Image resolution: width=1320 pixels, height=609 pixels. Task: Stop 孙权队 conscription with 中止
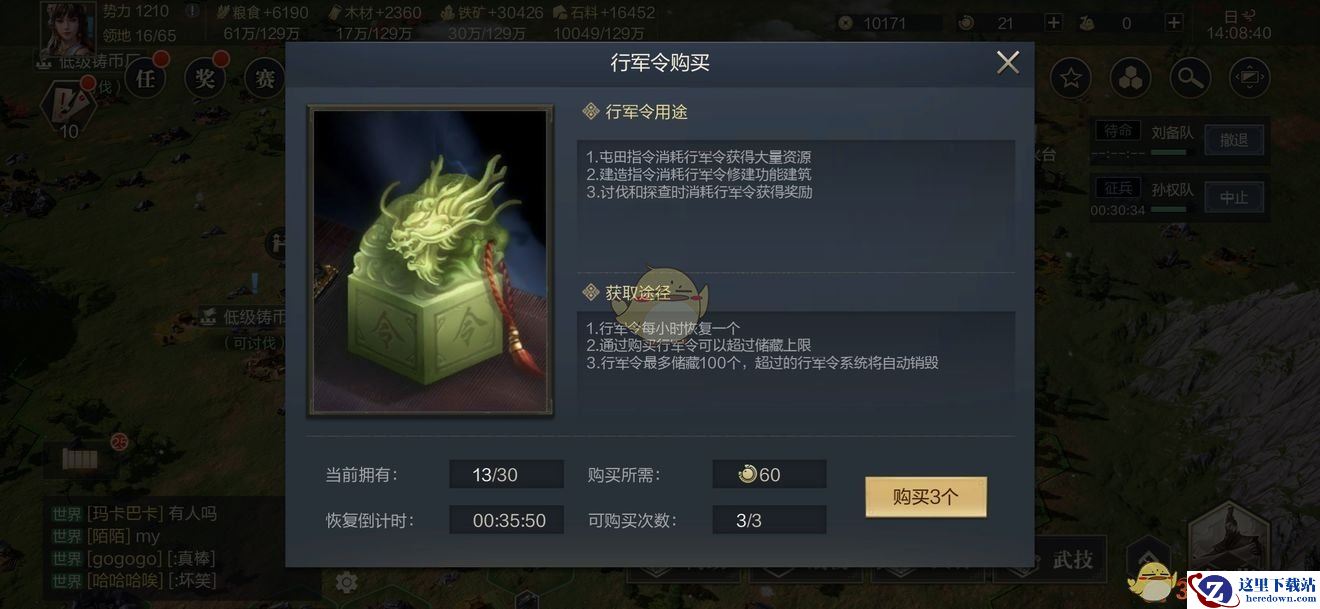[1234, 198]
